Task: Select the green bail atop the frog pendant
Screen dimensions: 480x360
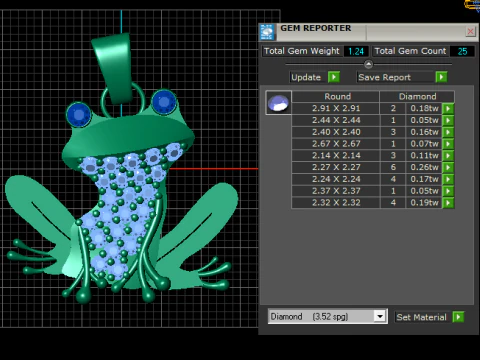Action: pyautogui.click(x=113, y=69)
